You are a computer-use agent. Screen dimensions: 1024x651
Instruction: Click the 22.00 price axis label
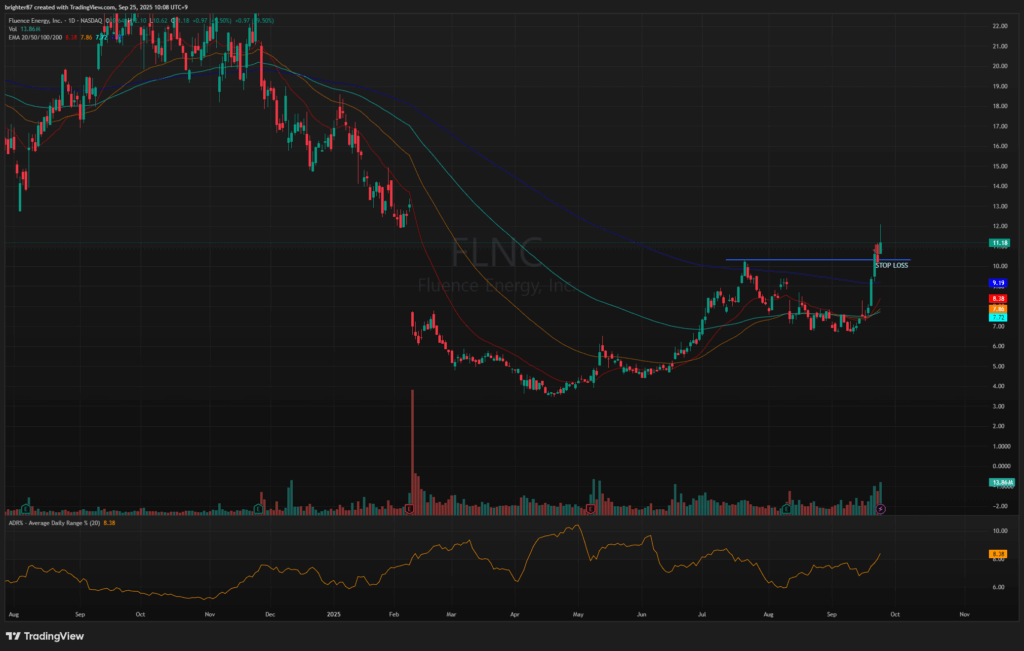(999, 26)
